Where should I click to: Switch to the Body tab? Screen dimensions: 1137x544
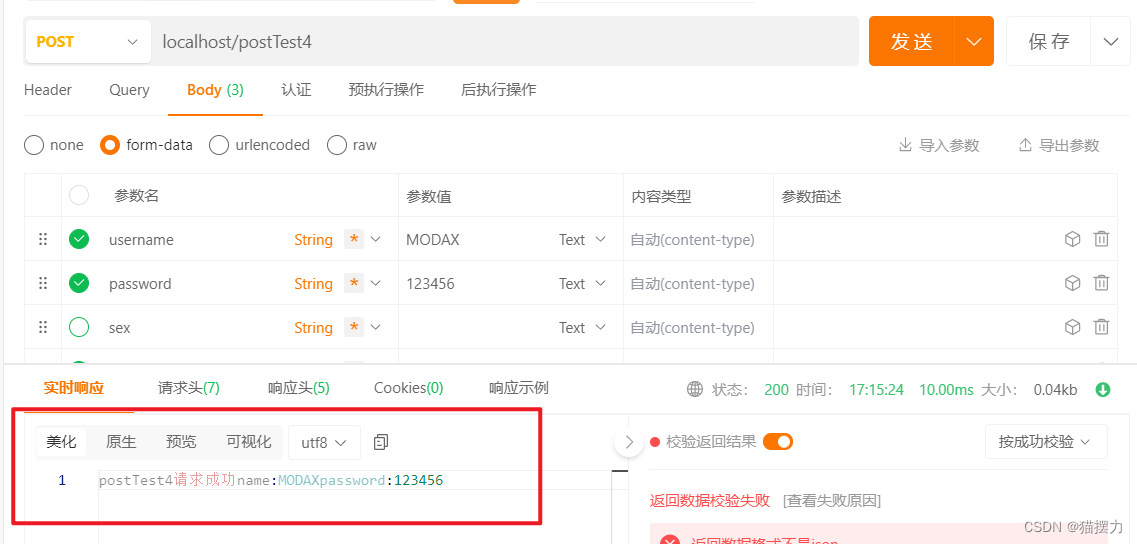215,90
